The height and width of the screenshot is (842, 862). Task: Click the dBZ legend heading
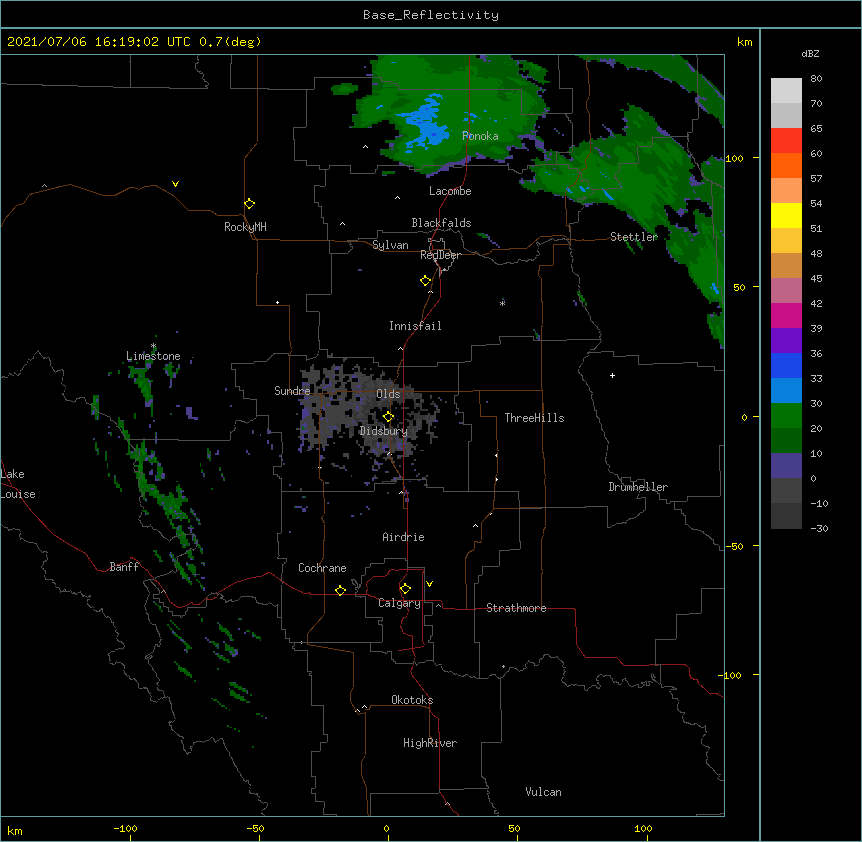(810, 53)
